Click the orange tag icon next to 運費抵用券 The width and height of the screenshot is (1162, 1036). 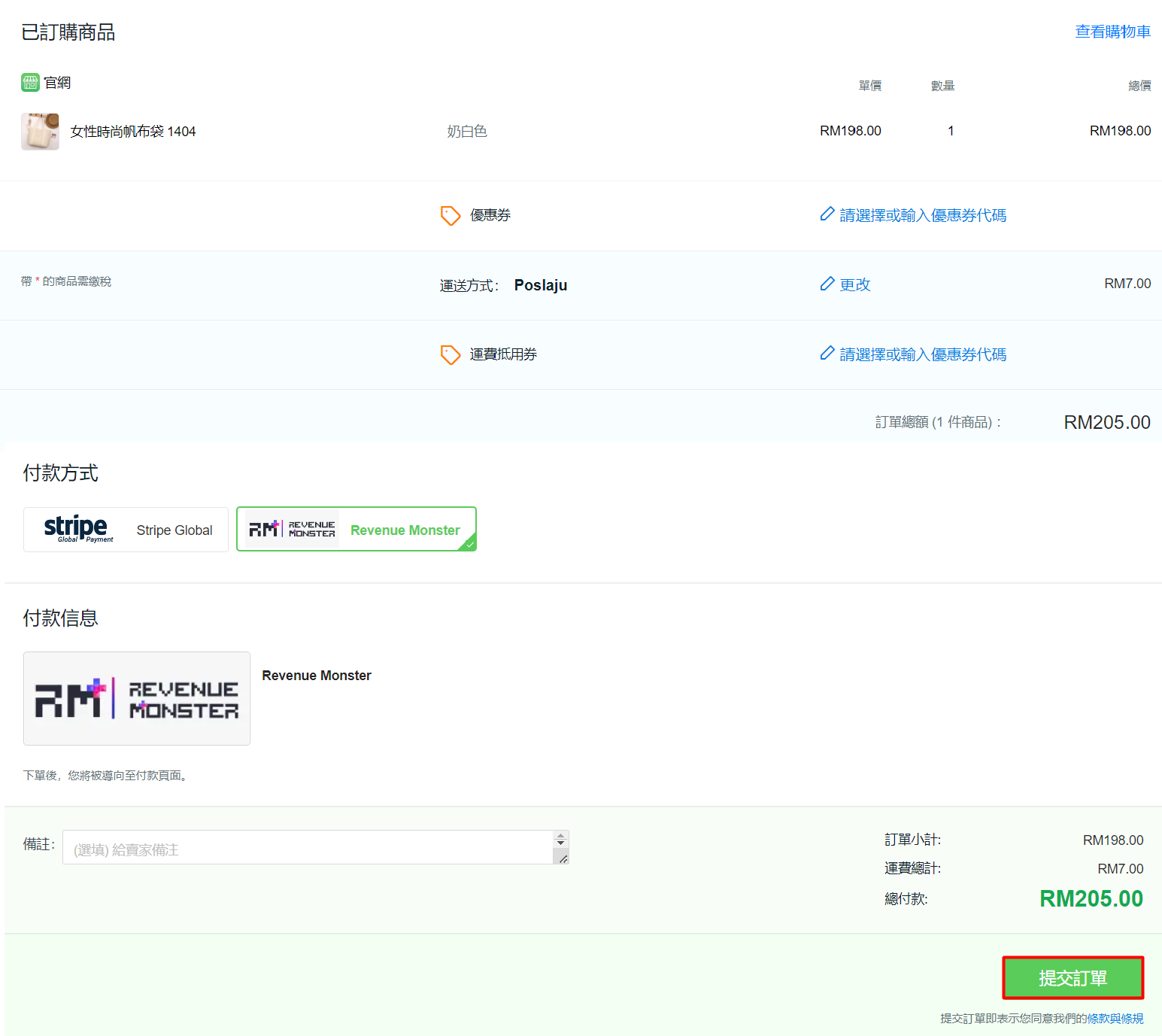(451, 355)
